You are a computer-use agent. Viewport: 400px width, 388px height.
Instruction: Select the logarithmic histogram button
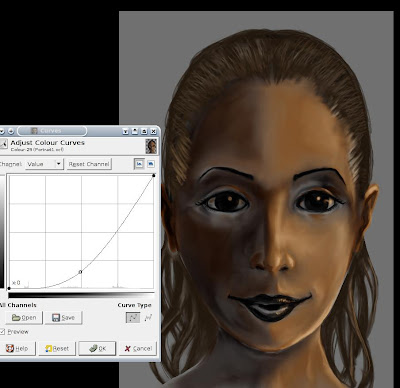click(151, 164)
